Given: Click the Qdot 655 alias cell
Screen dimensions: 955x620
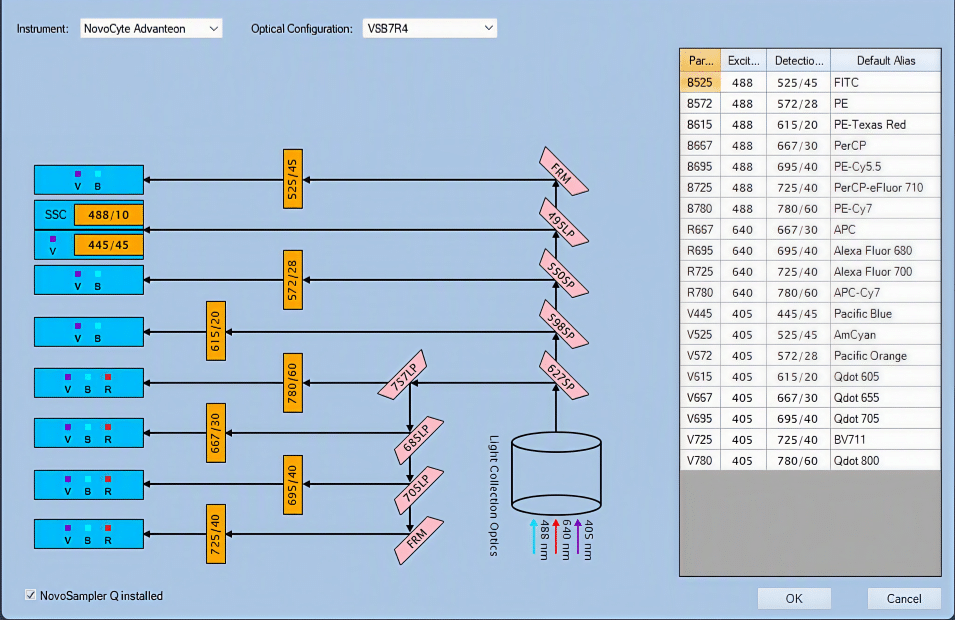Looking at the screenshot, I should point(886,398).
